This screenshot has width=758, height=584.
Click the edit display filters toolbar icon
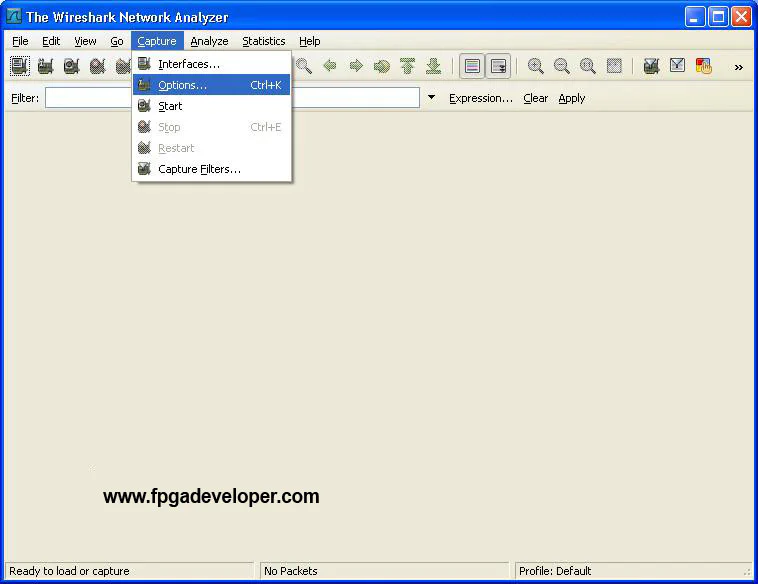(x=678, y=67)
